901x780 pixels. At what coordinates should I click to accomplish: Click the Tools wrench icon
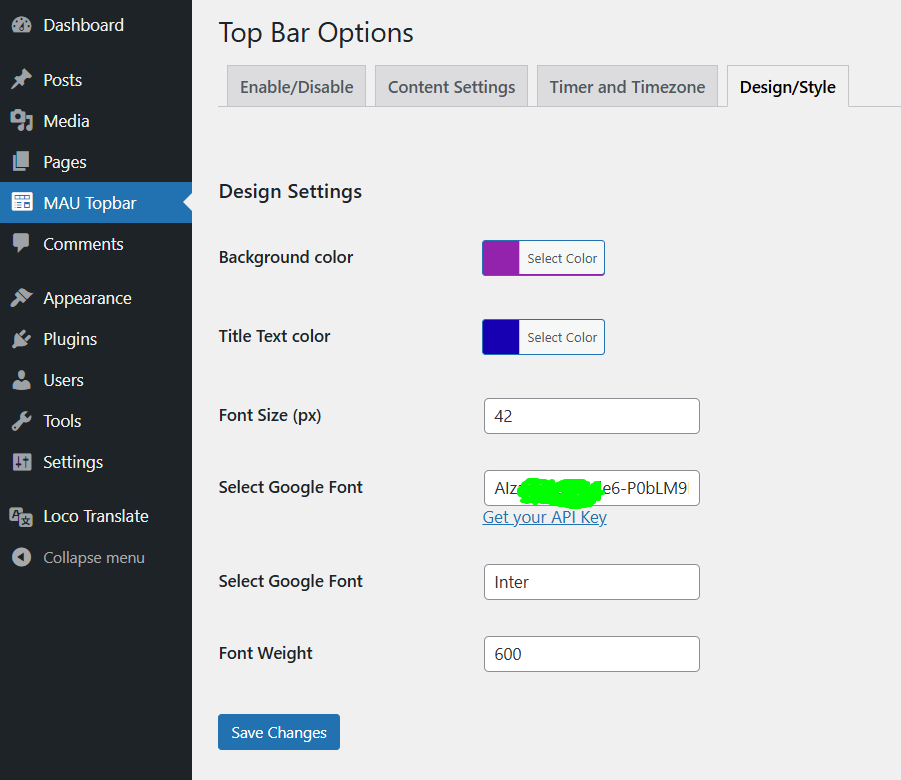22,421
